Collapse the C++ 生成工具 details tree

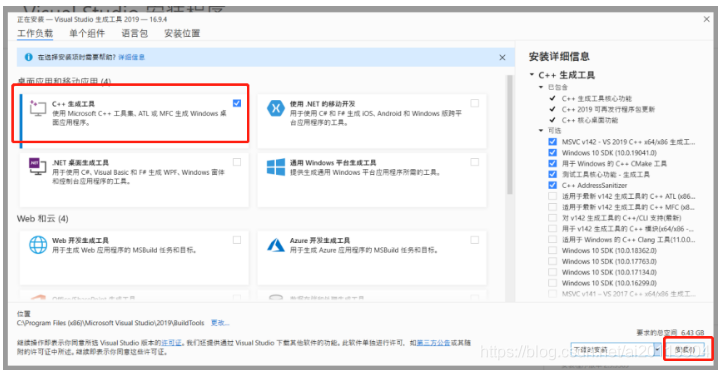click(x=531, y=75)
